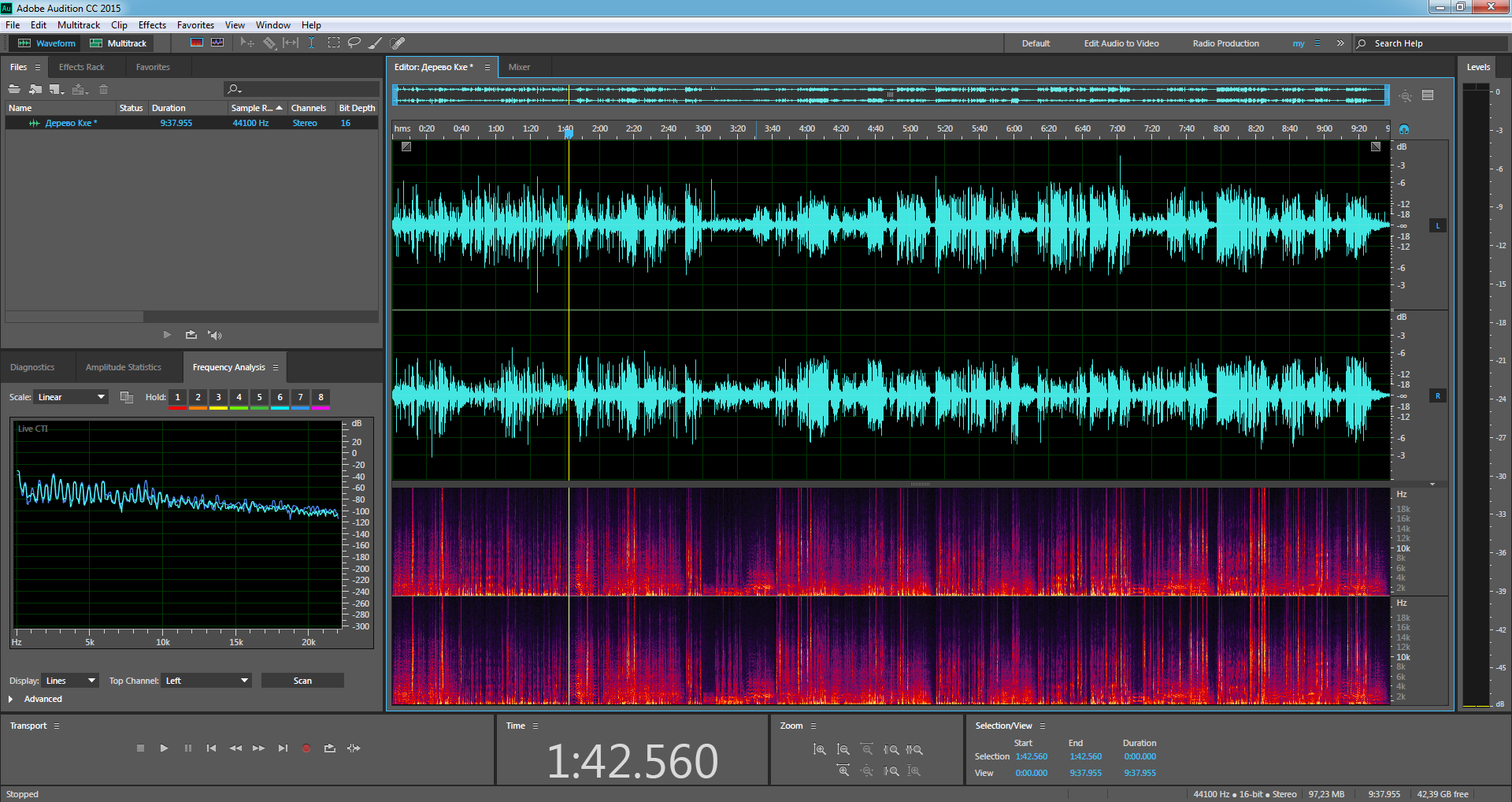The width and height of the screenshot is (1512, 802).
Task: Select the Spot Healing Brush tool
Action: tap(398, 43)
